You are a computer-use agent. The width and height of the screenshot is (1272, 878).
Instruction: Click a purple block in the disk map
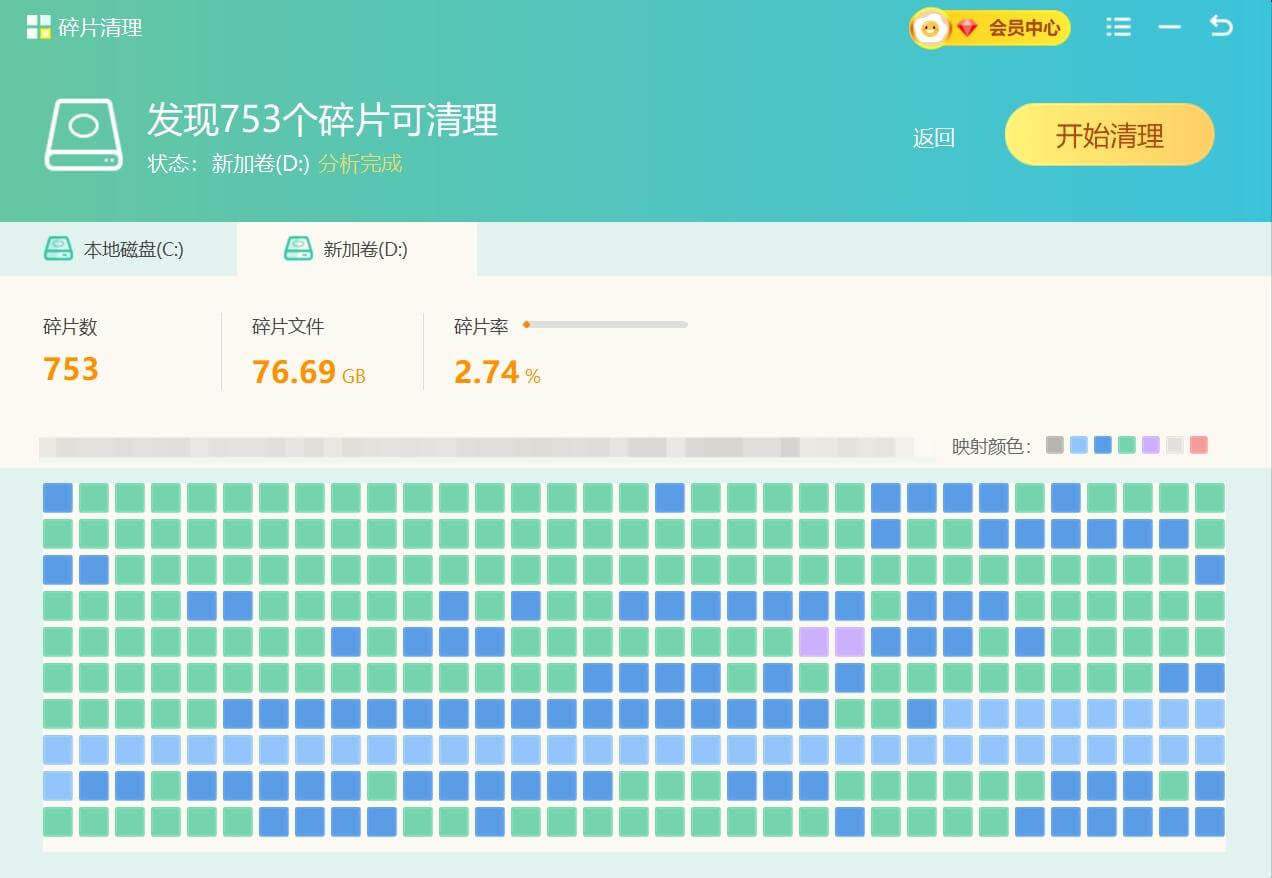813,642
